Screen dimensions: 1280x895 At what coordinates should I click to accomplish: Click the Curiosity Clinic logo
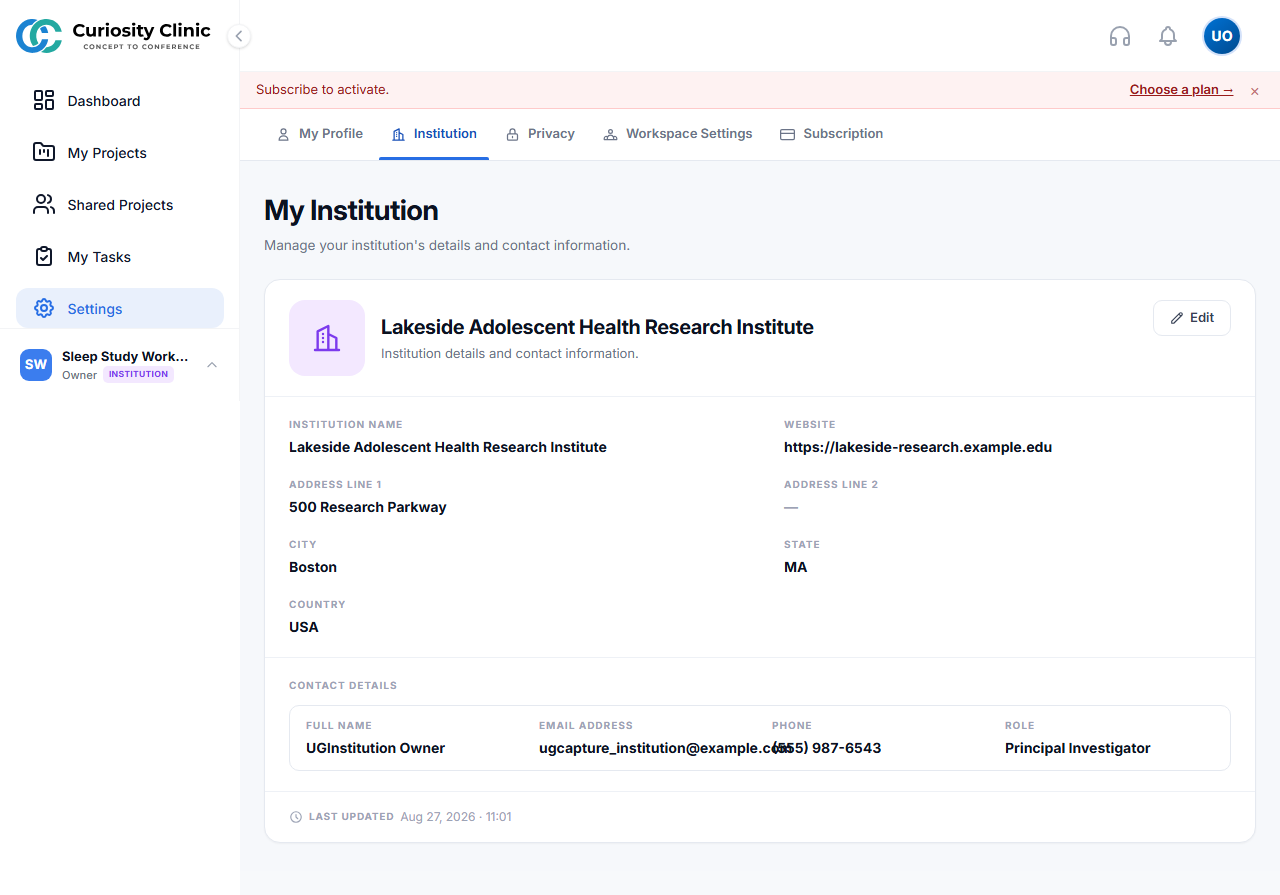(x=113, y=36)
